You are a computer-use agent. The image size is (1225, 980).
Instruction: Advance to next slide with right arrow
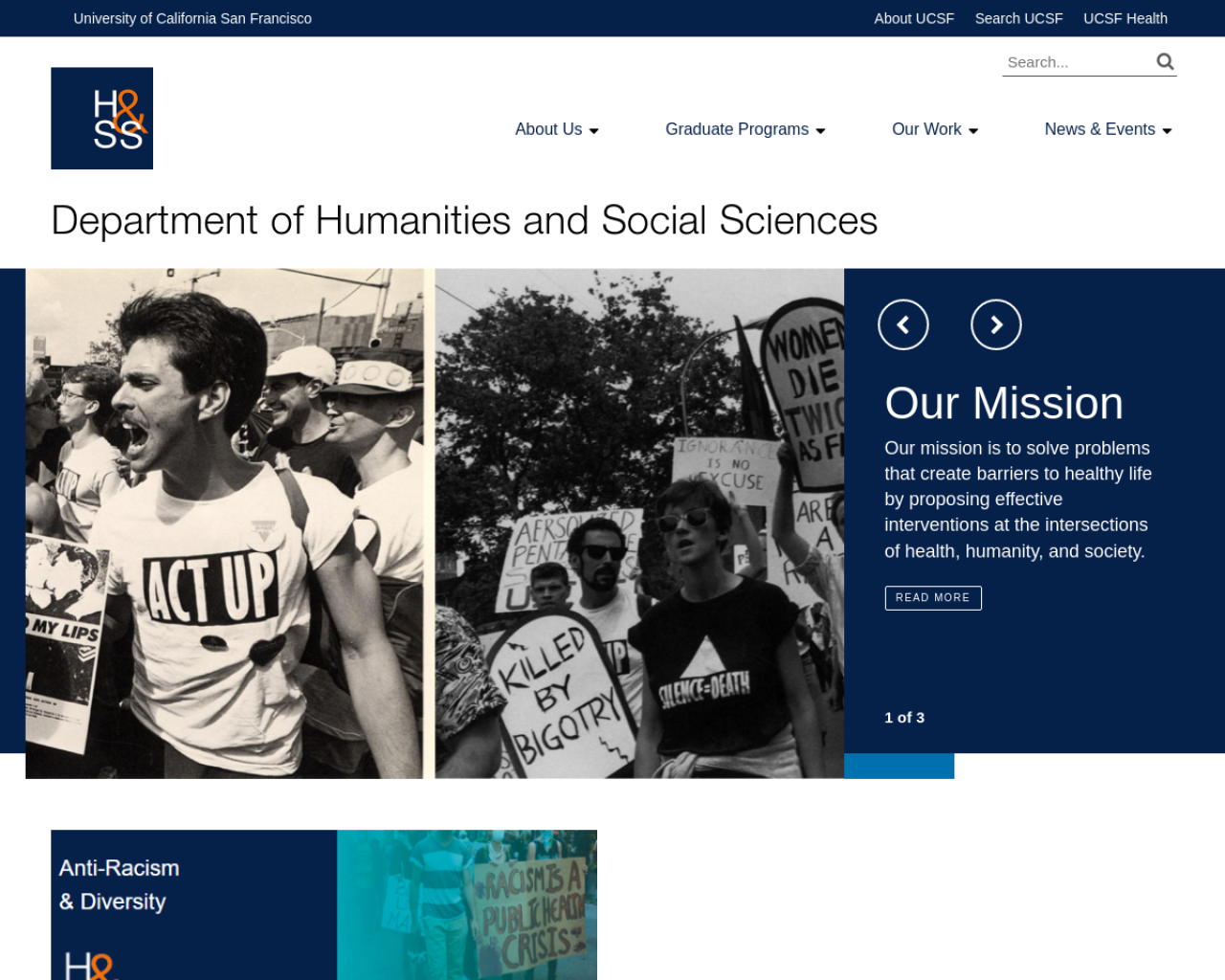click(995, 324)
